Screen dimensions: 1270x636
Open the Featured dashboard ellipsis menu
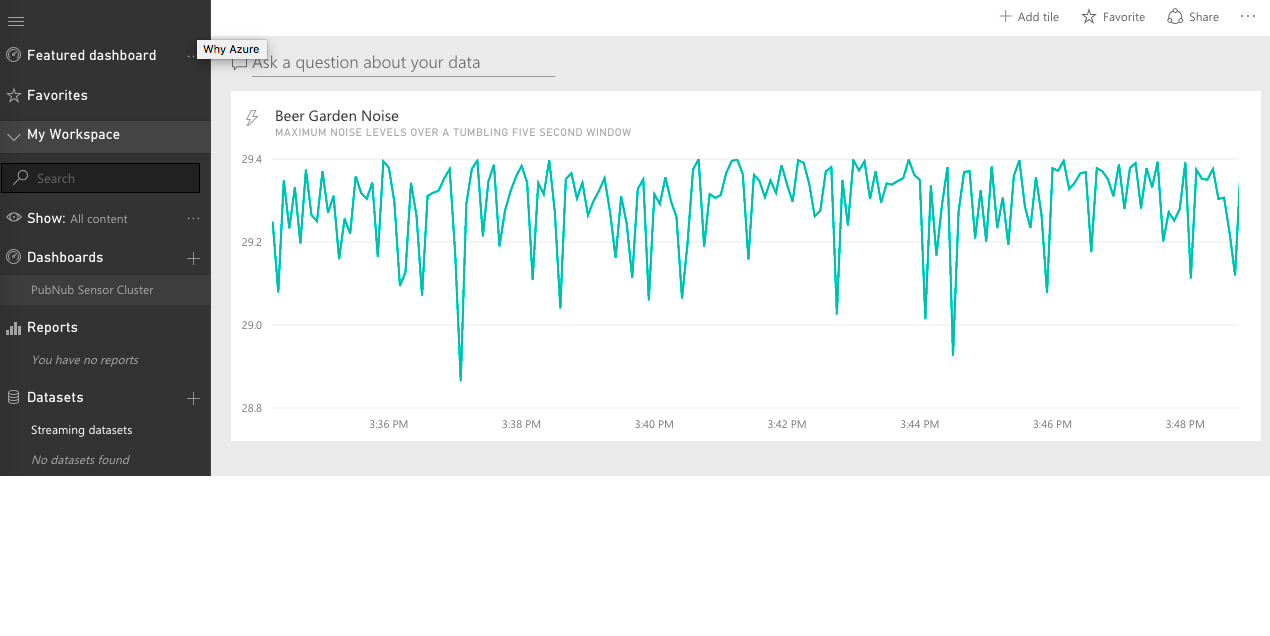193,56
